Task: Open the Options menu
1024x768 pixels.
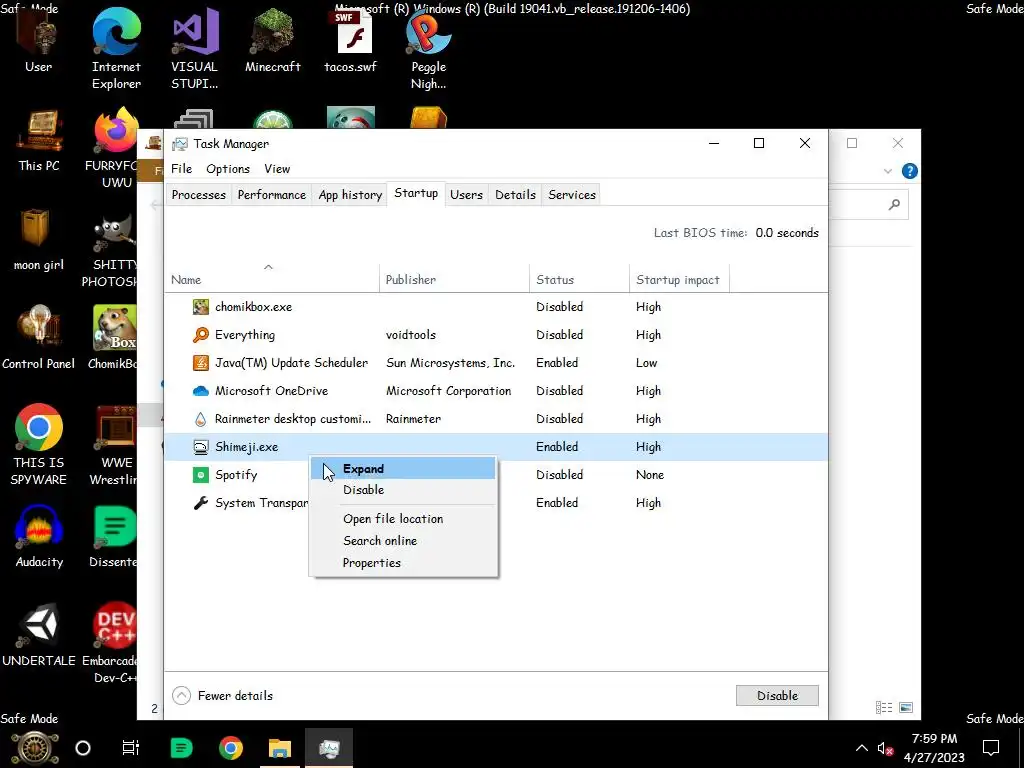Action: [228, 168]
